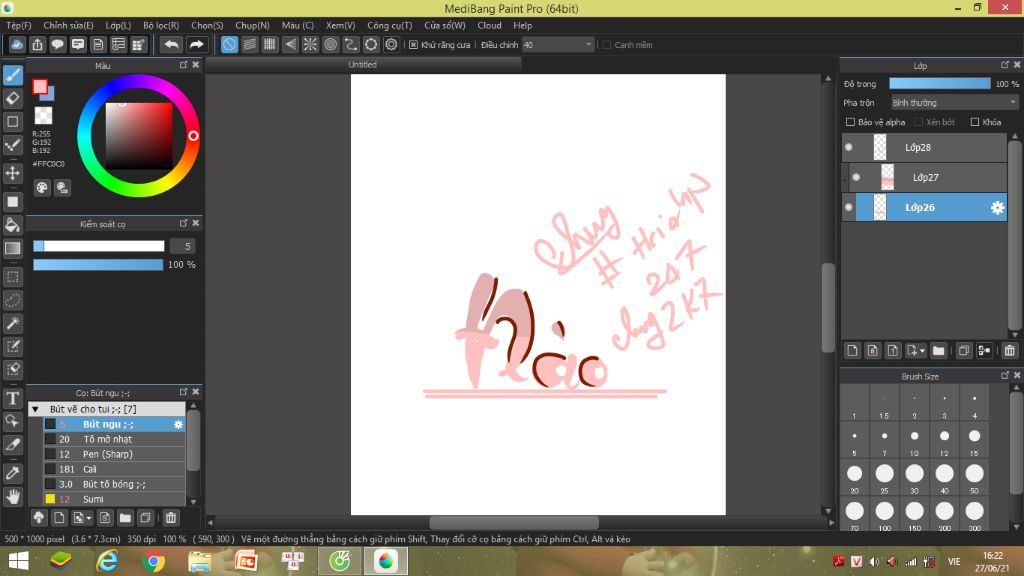Select the Move tool
Image resolution: width=1024 pixels, height=576 pixels.
pyautogui.click(x=13, y=173)
